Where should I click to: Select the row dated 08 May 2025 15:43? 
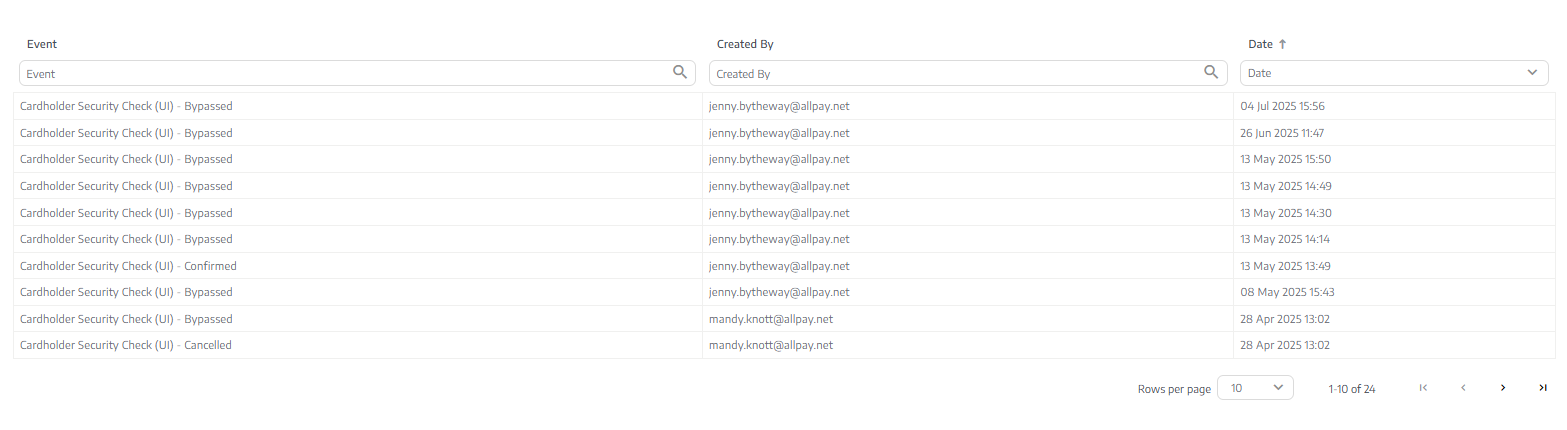(x=784, y=292)
